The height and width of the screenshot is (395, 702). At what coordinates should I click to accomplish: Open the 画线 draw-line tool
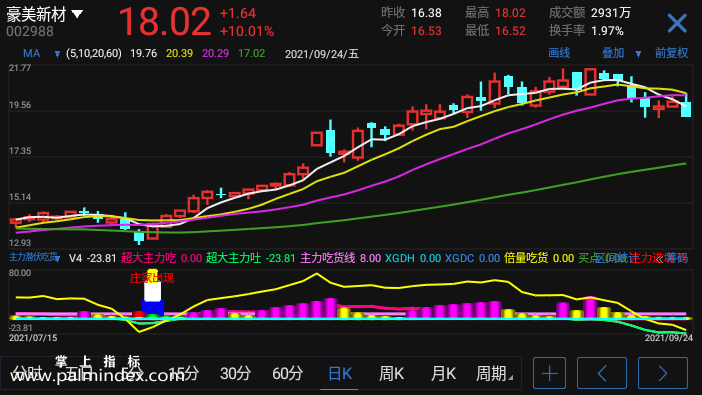click(559, 53)
